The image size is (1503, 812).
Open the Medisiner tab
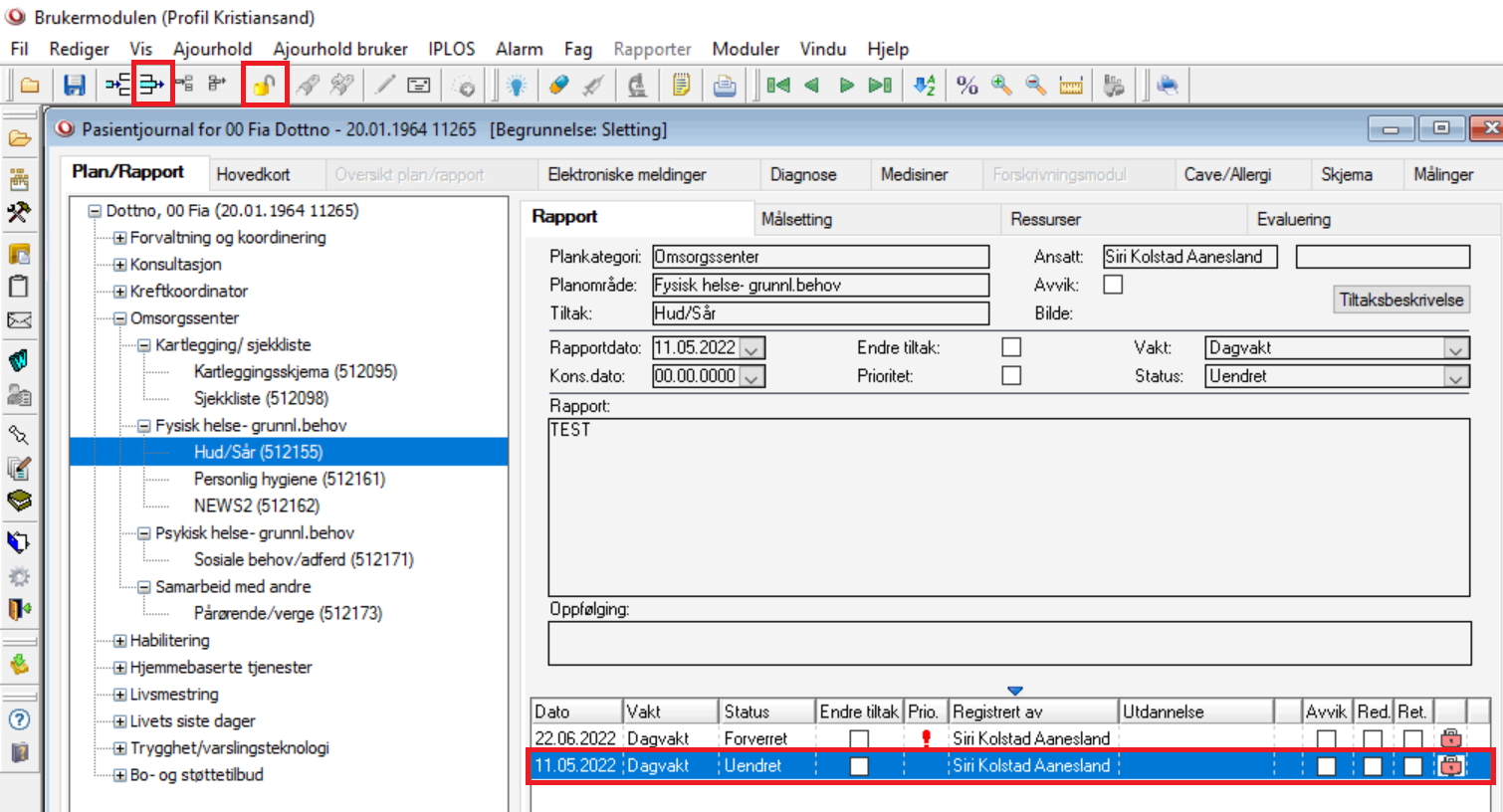click(x=915, y=174)
